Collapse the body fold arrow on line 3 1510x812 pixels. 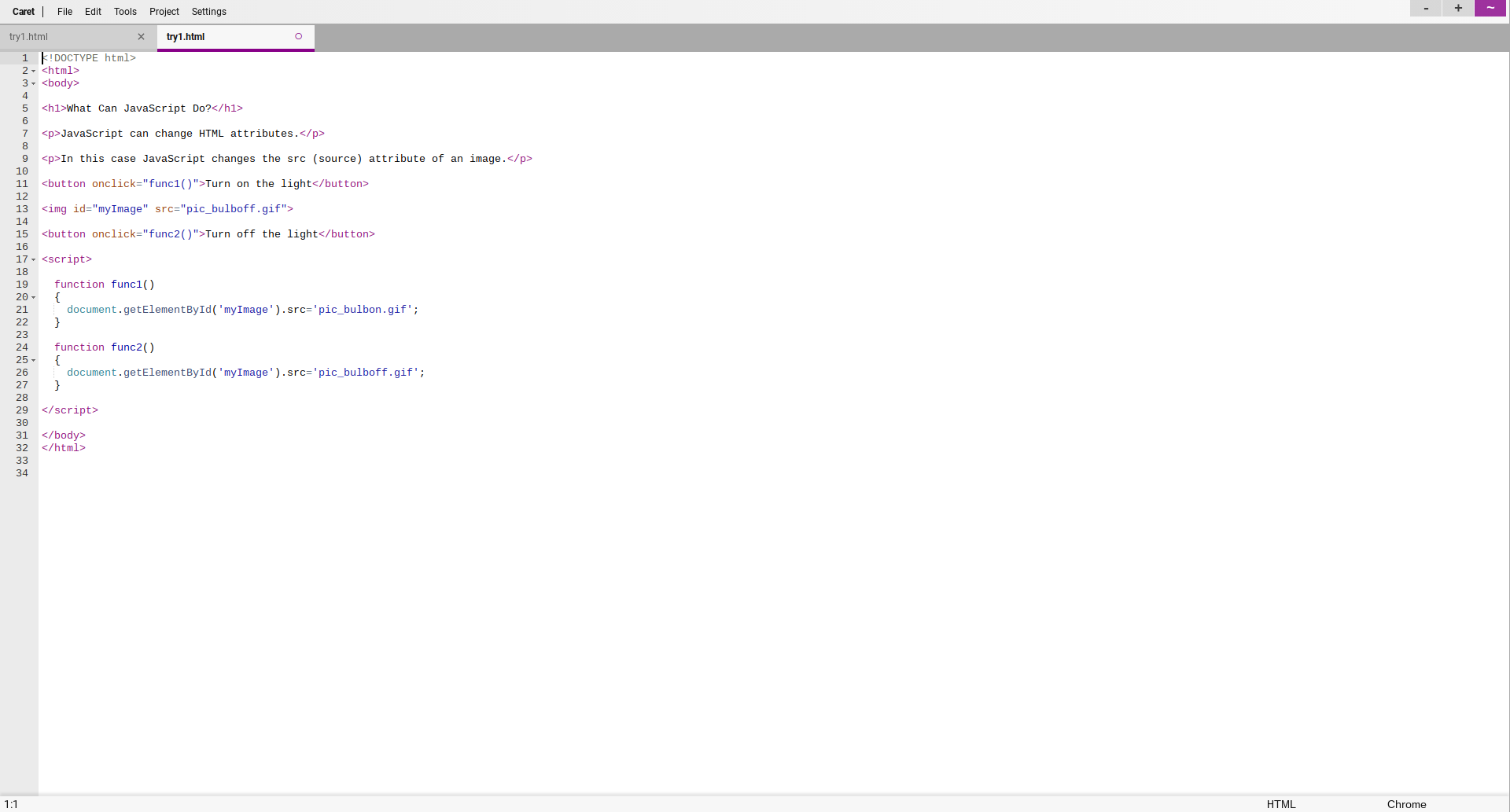tap(33, 83)
